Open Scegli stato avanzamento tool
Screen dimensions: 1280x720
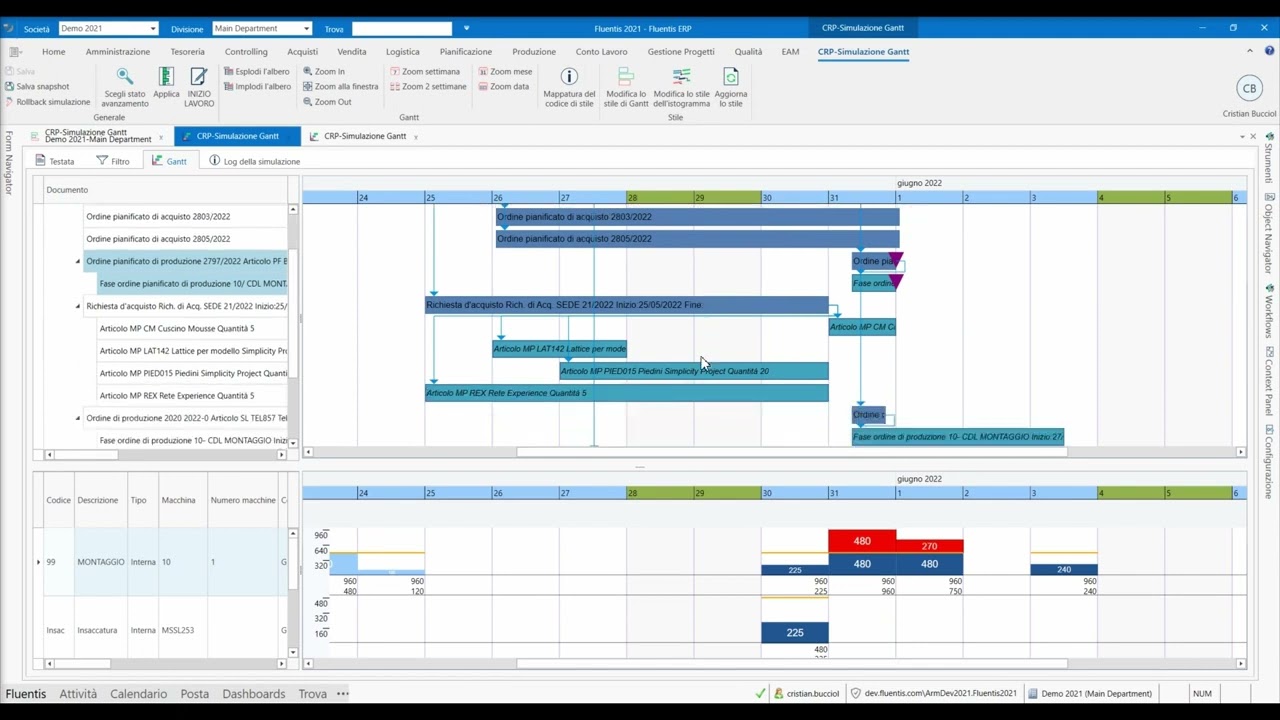pyautogui.click(x=125, y=88)
